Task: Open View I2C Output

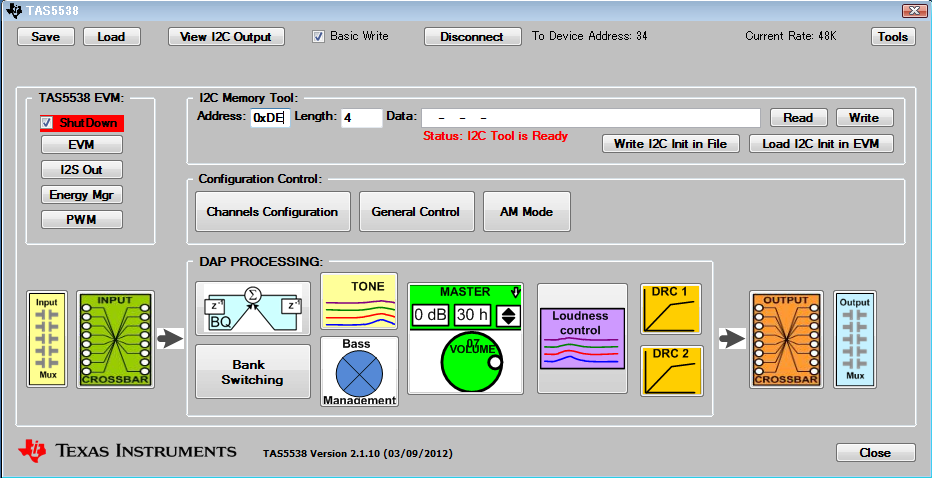Action: coord(226,37)
